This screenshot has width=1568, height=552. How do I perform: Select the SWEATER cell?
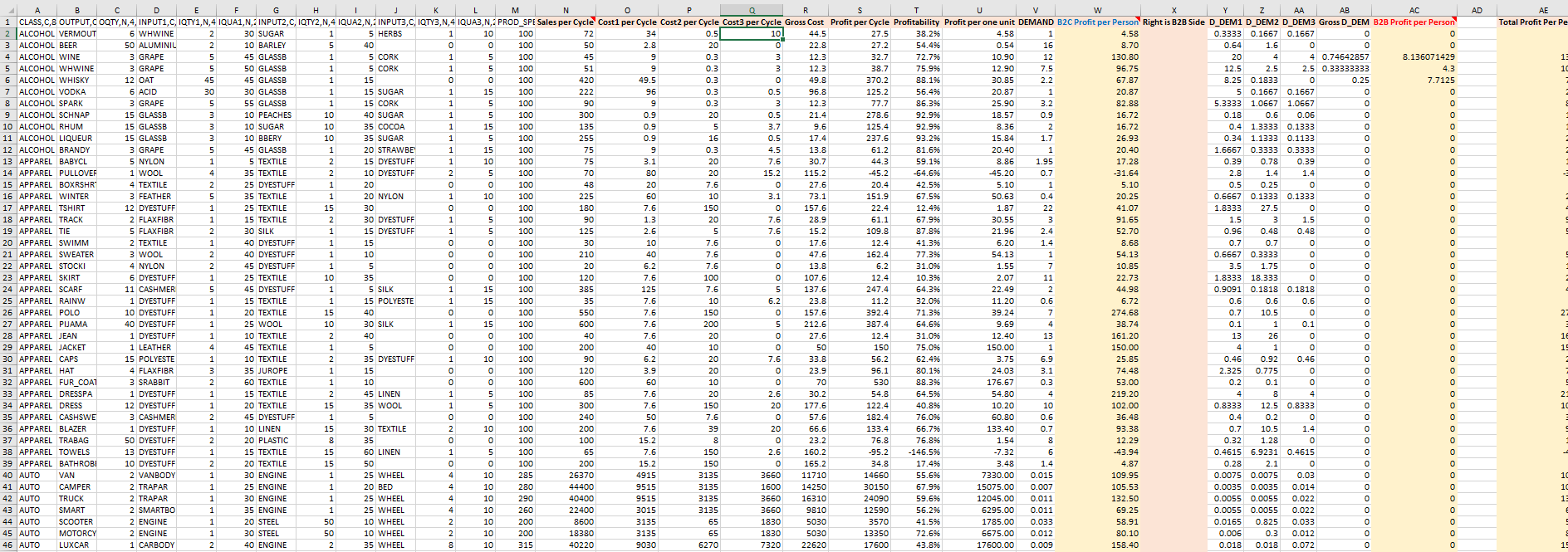point(77,255)
